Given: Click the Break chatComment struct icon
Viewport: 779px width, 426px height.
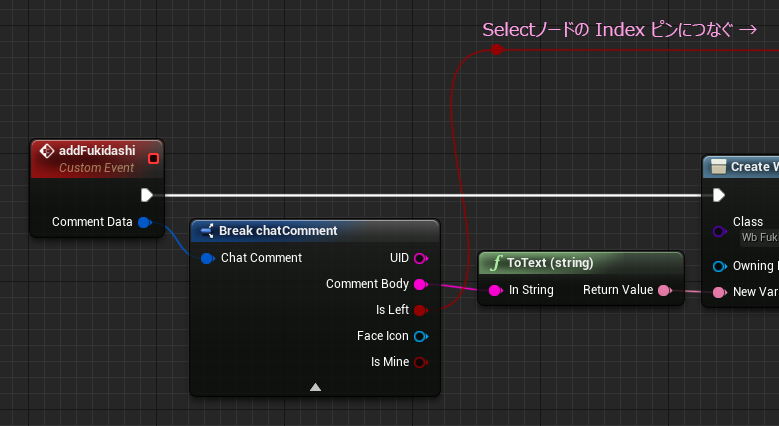Looking at the screenshot, I should (207, 231).
